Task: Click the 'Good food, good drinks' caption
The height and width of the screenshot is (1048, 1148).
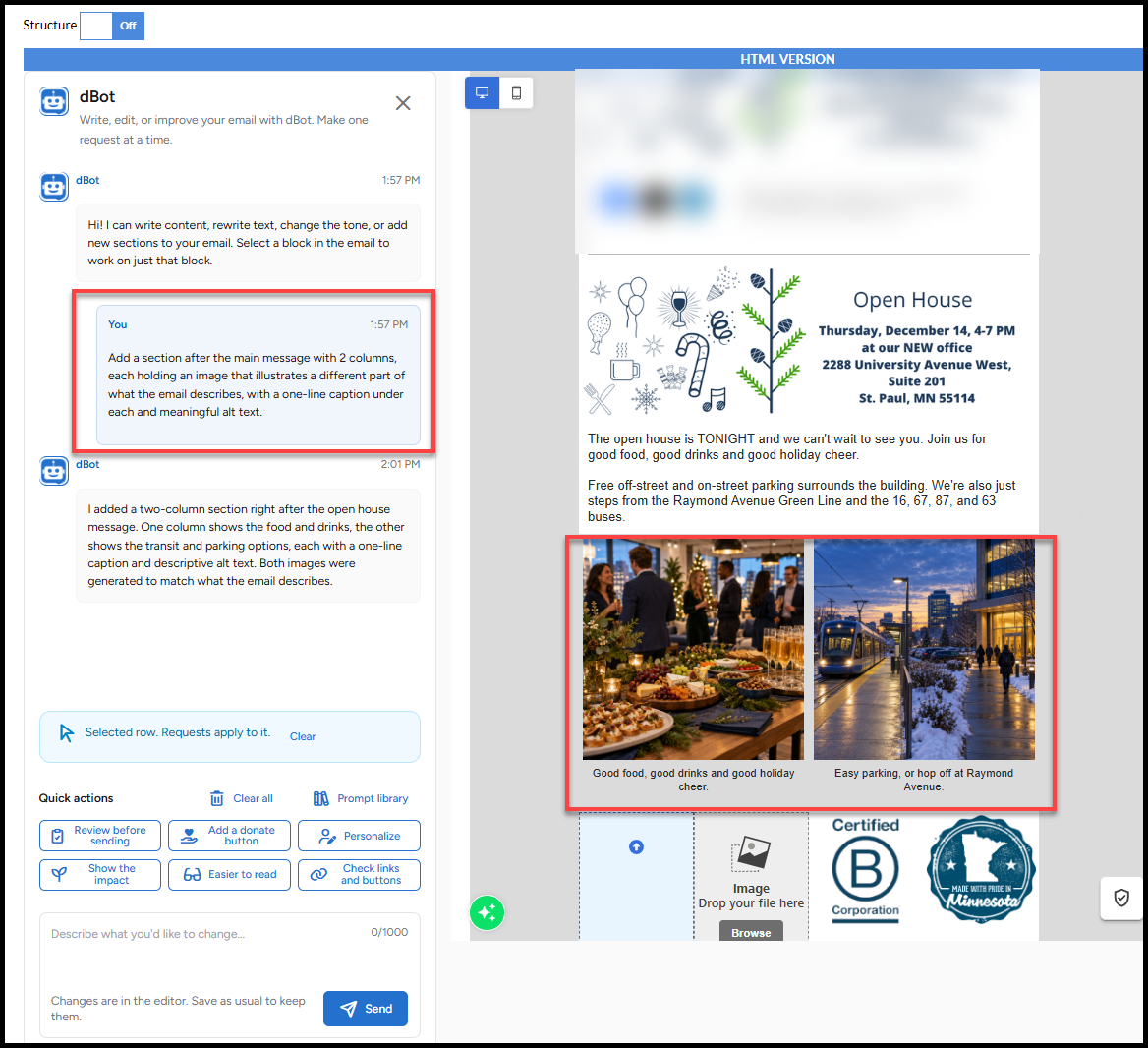Action: pos(693,780)
